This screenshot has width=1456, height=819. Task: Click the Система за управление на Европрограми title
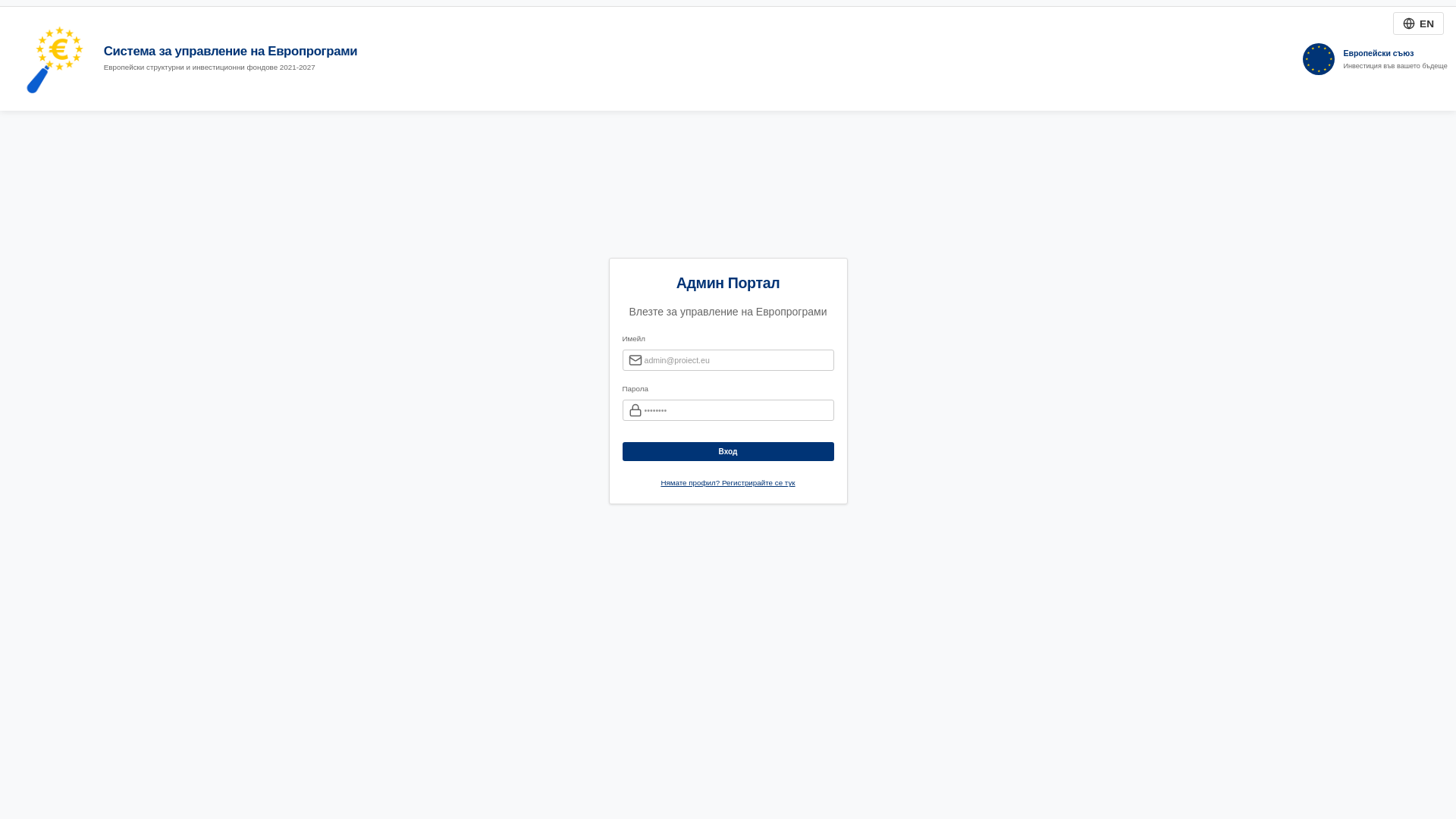pos(231,51)
